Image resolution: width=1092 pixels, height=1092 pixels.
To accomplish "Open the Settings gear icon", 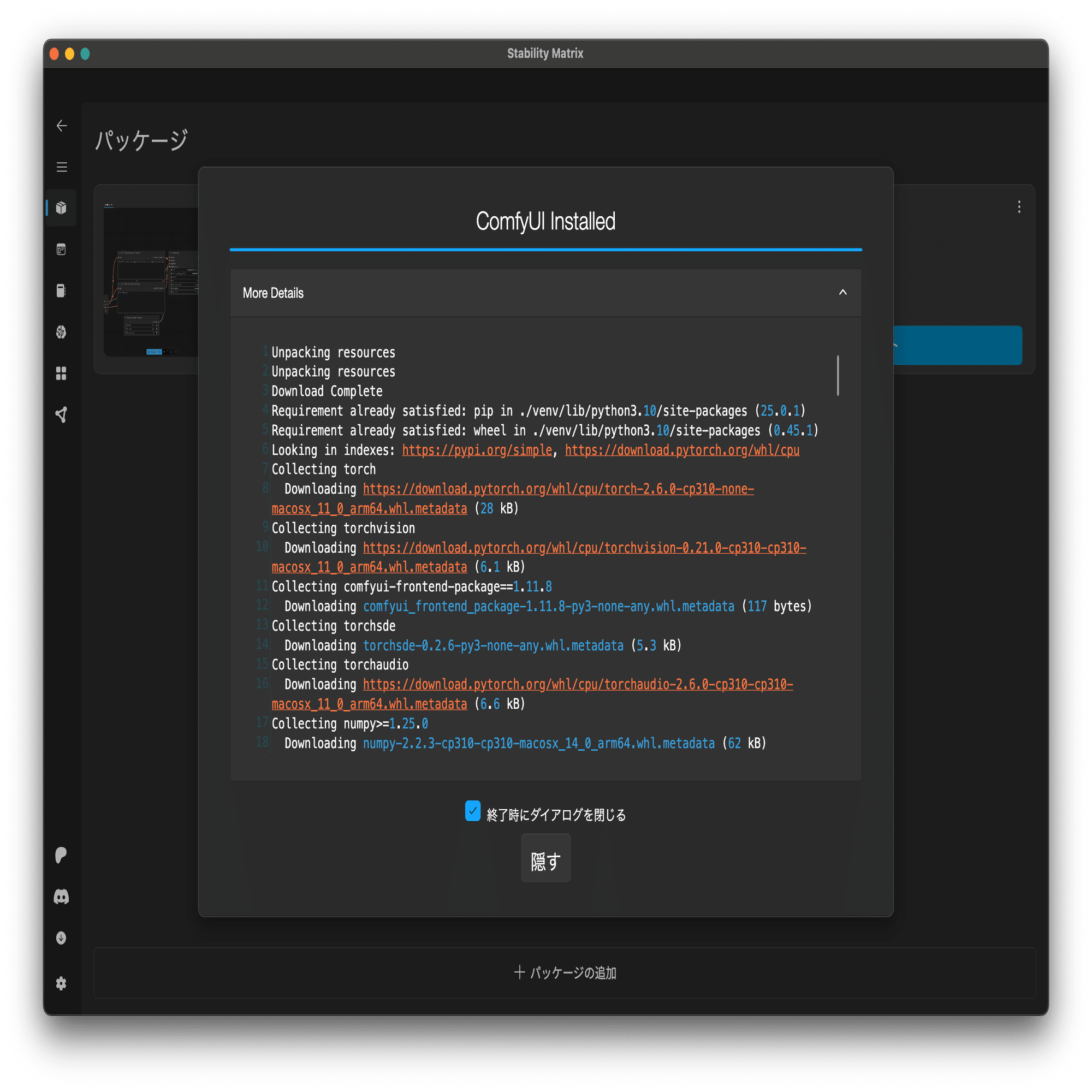I will (x=62, y=983).
